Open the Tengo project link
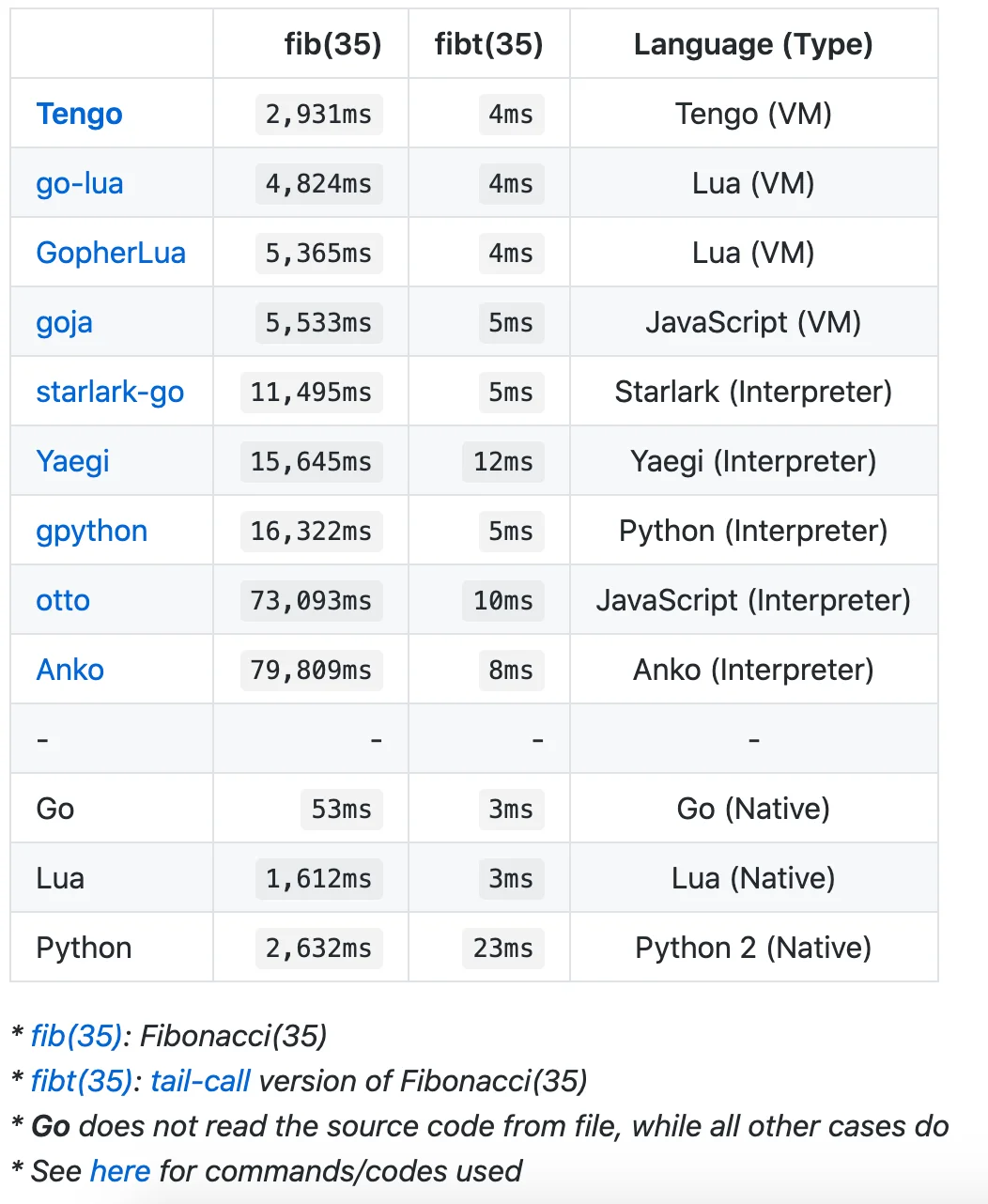The image size is (988, 1204). [80, 114]
